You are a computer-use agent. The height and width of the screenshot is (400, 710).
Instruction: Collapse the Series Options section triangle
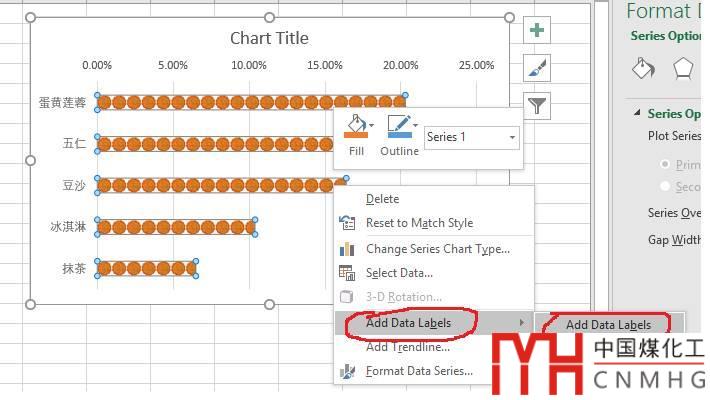click(638, 114)
